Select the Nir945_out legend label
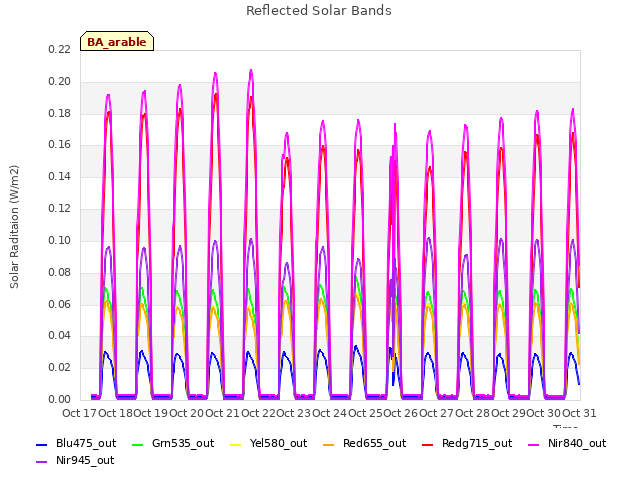Viewport: 640px width, 480px height. (85, 460)
